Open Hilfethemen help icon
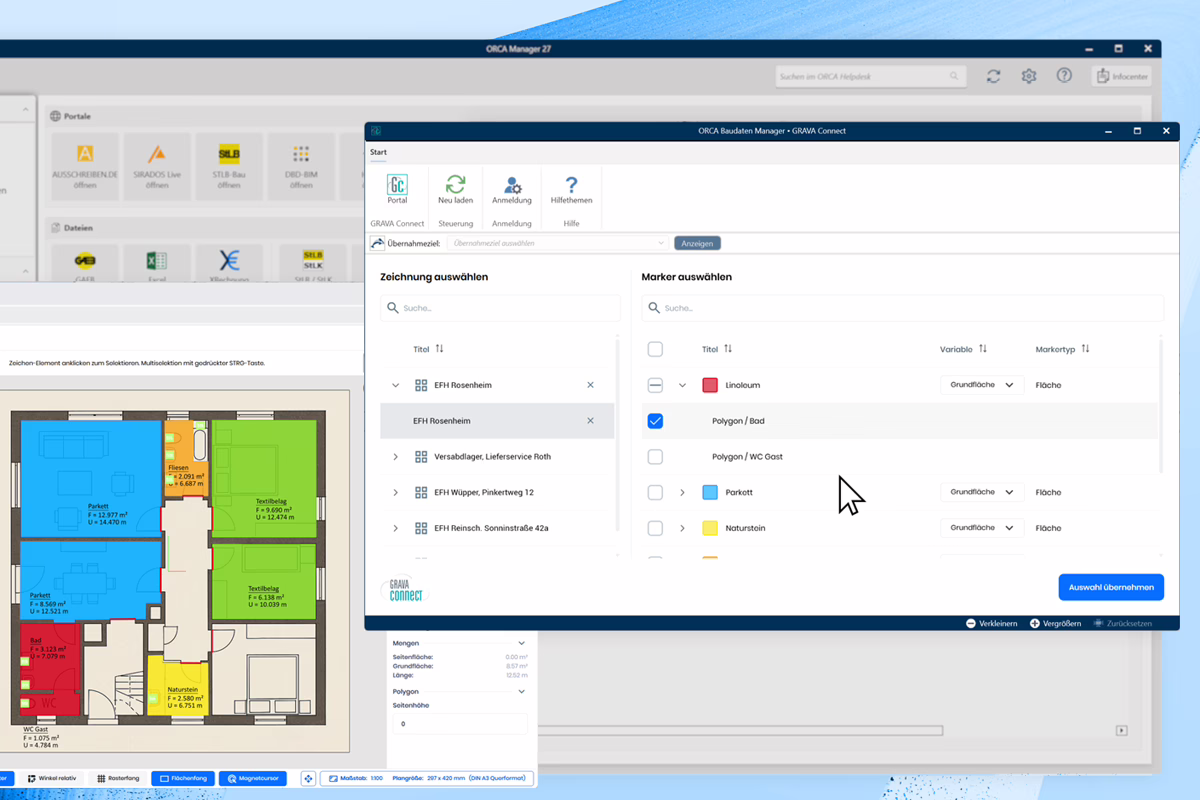 click(571, 186)
